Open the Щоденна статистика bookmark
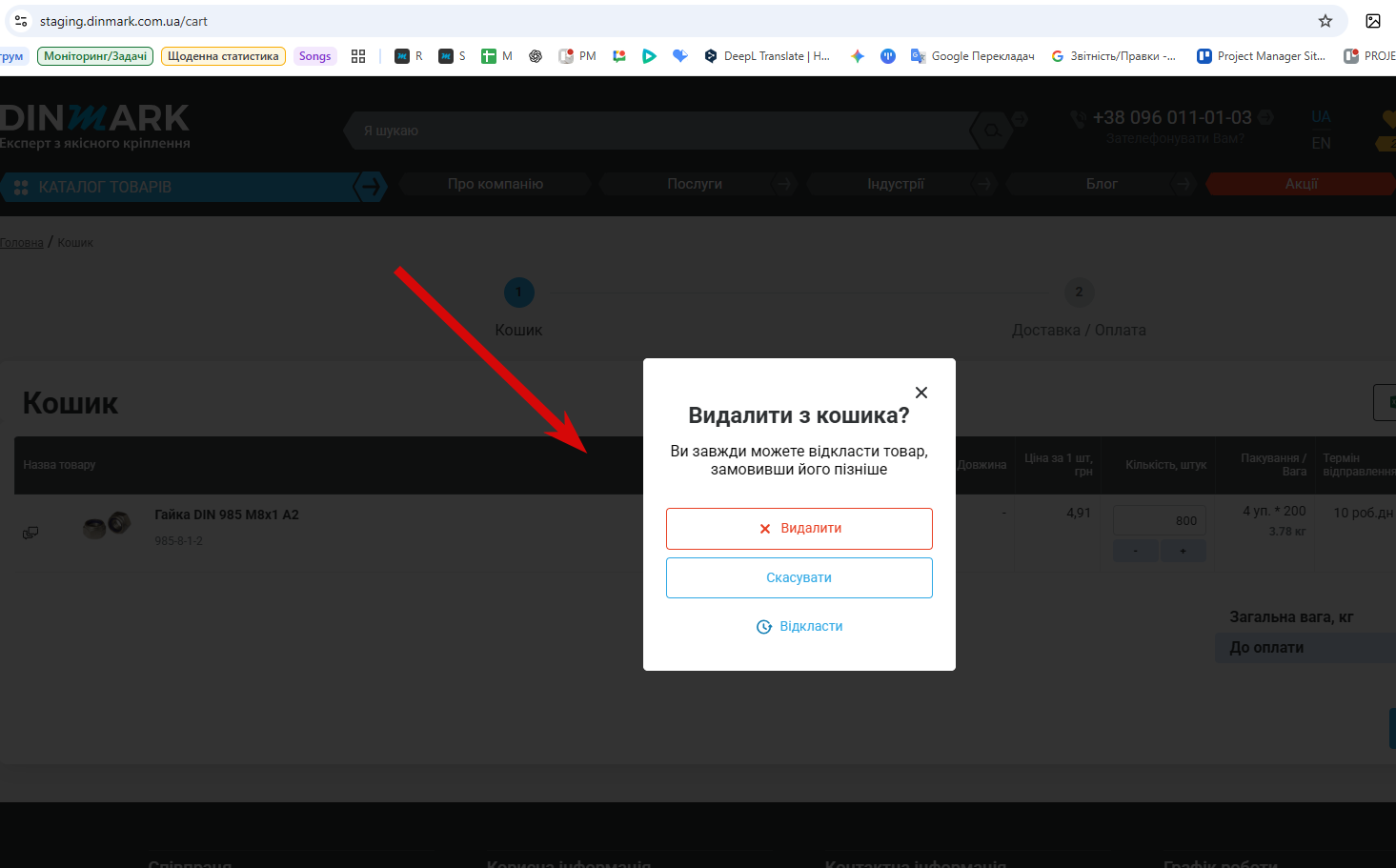 pos(223,56)
